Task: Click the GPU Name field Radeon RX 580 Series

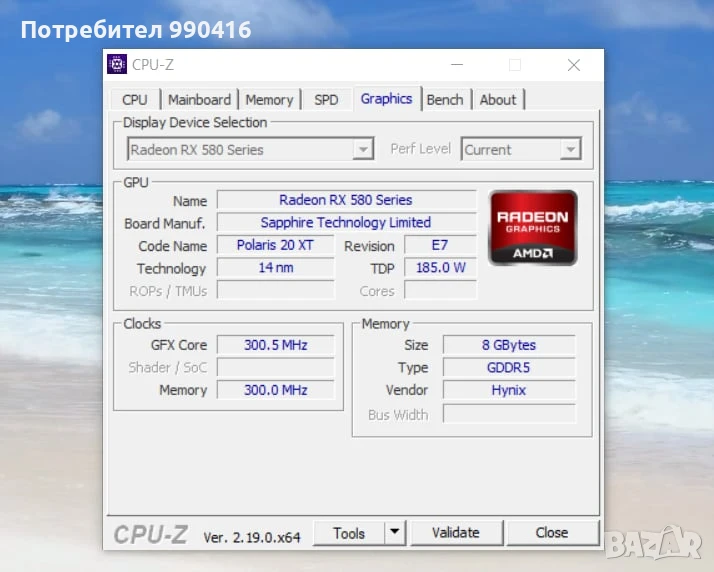Action: [346, 200]
